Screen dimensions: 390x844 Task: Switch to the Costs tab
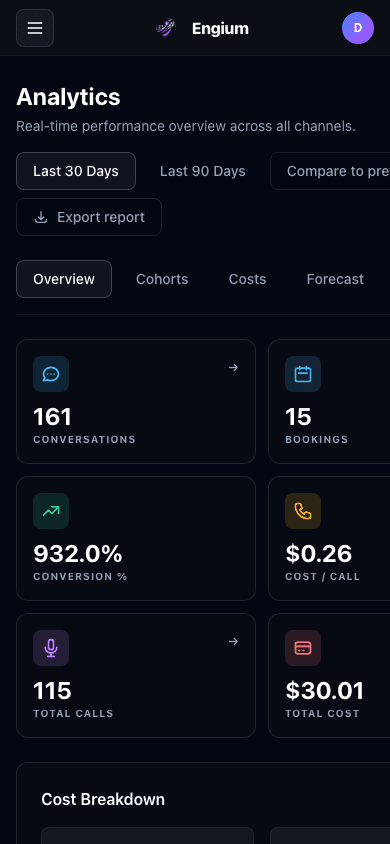pos(247,279)
